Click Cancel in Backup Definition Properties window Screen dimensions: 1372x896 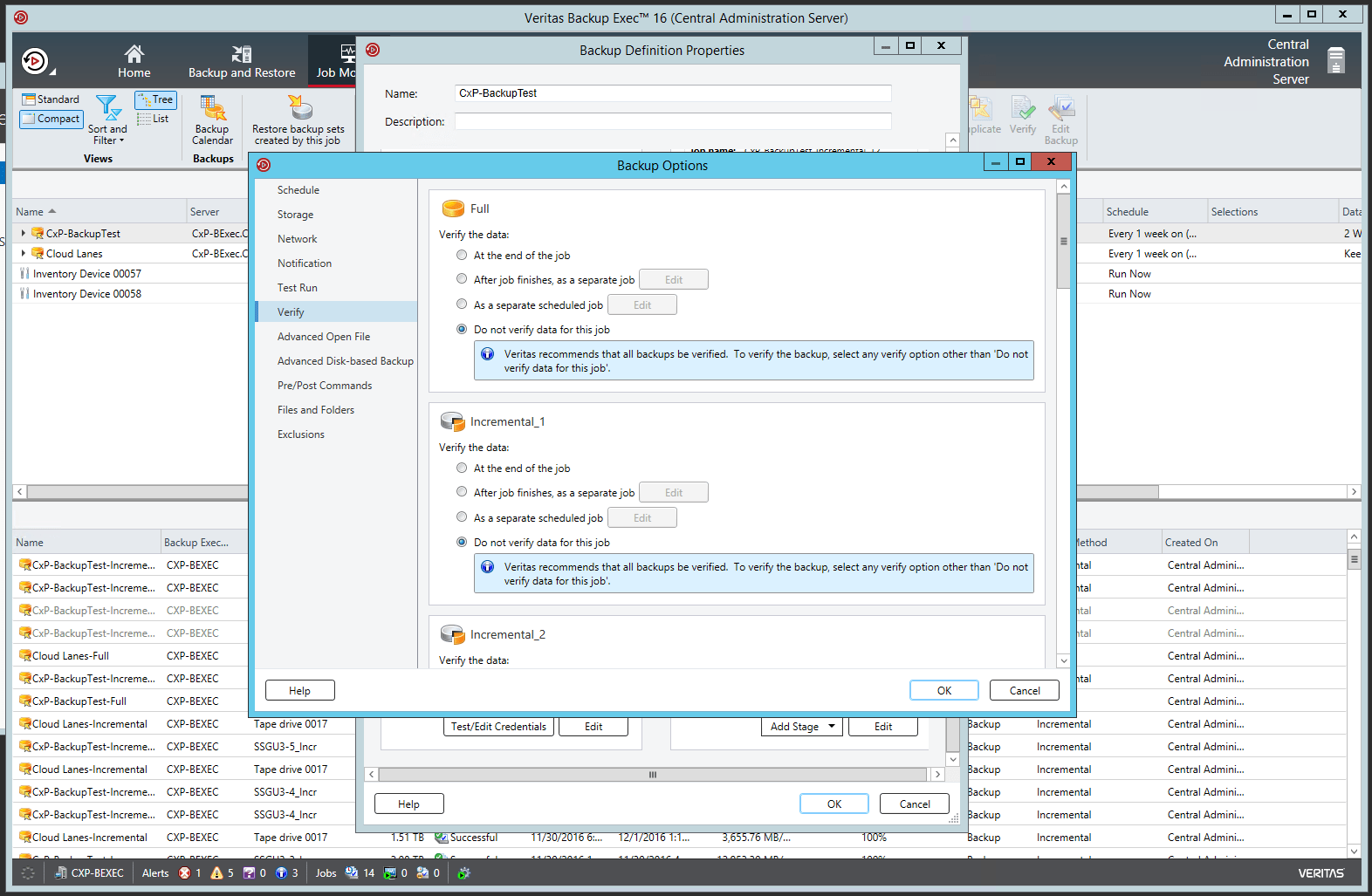click(915, 804)
